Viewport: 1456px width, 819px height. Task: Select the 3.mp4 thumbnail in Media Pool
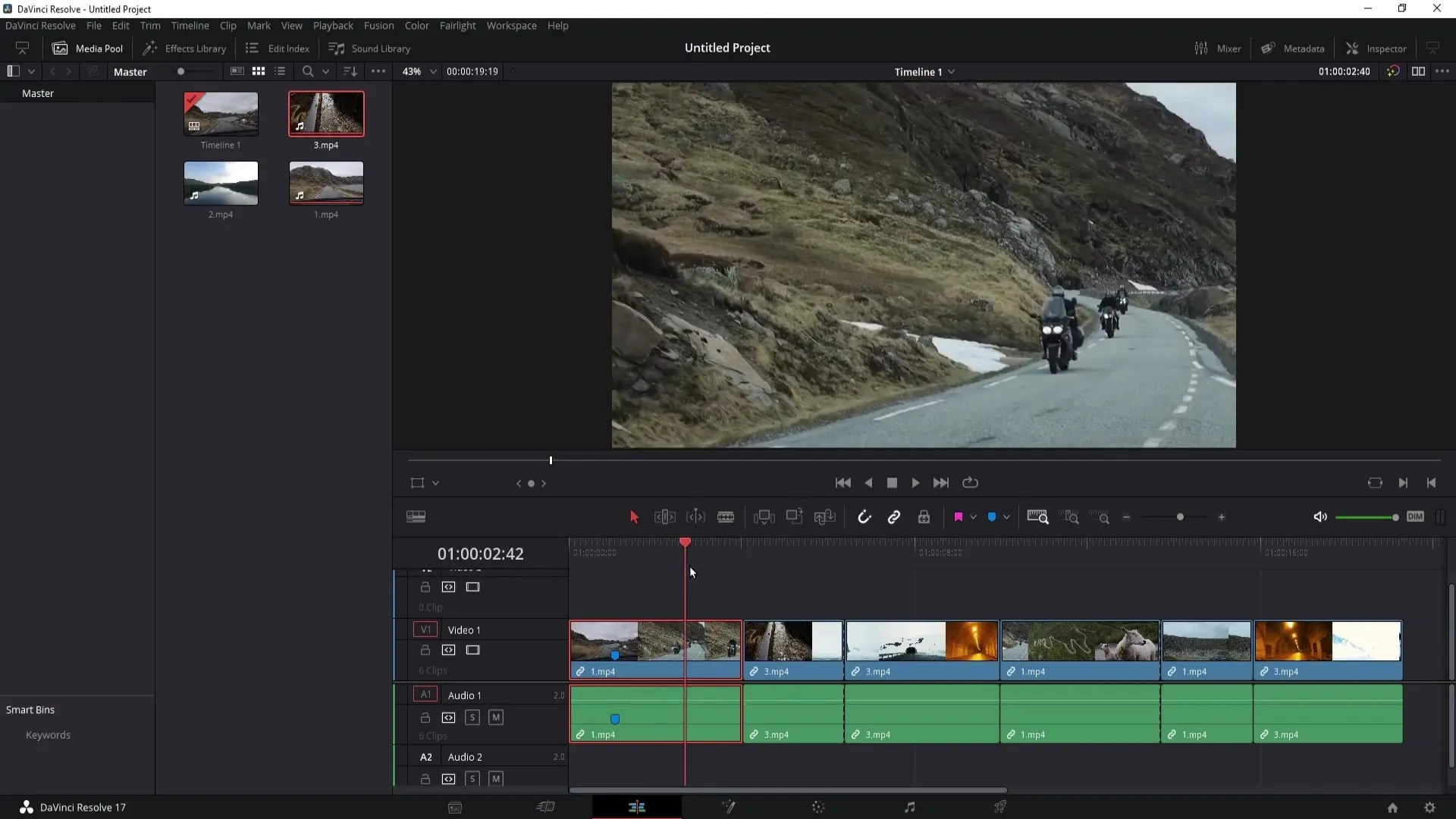[325, 113]
